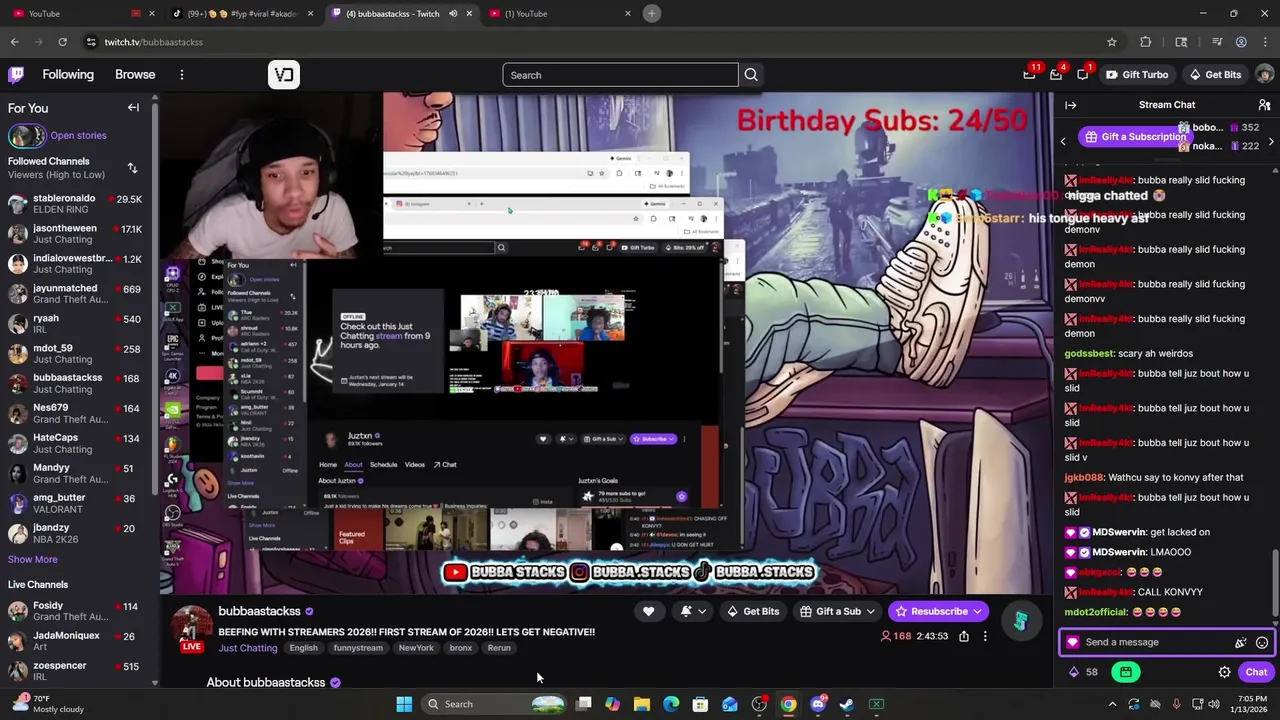1280x720 pixels.
Task: Open File Explorer in taskbar
Action: tap(642, 704)
